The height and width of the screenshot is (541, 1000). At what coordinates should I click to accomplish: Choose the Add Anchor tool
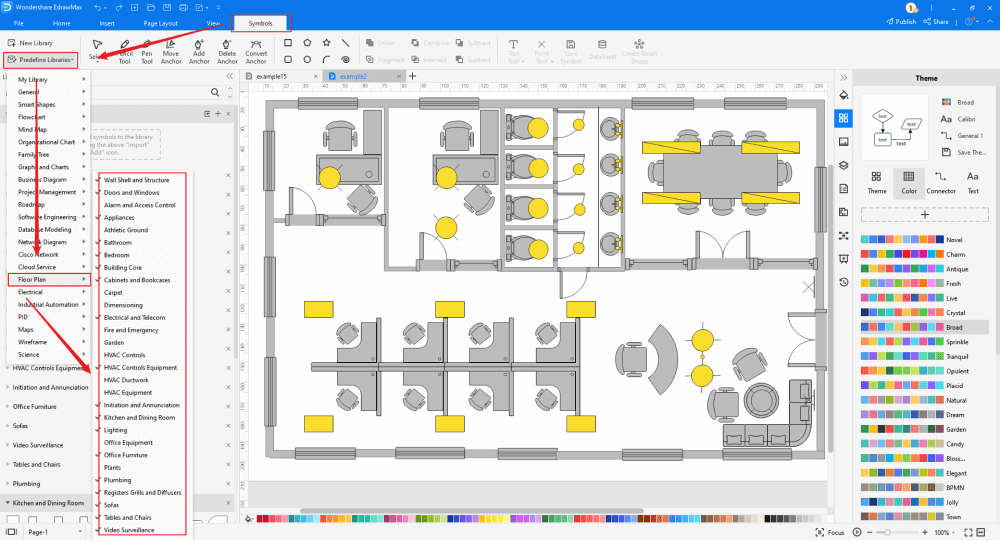tap(199, 50)
